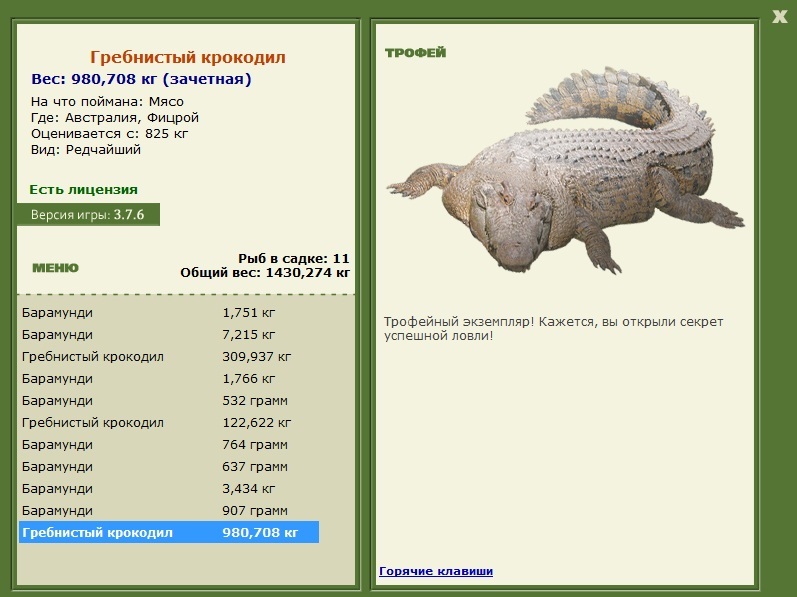Screen dimensions: 797x597
Task: Select the Гребнистый крокодил 309,937 кг row
Action: [169, 357]
